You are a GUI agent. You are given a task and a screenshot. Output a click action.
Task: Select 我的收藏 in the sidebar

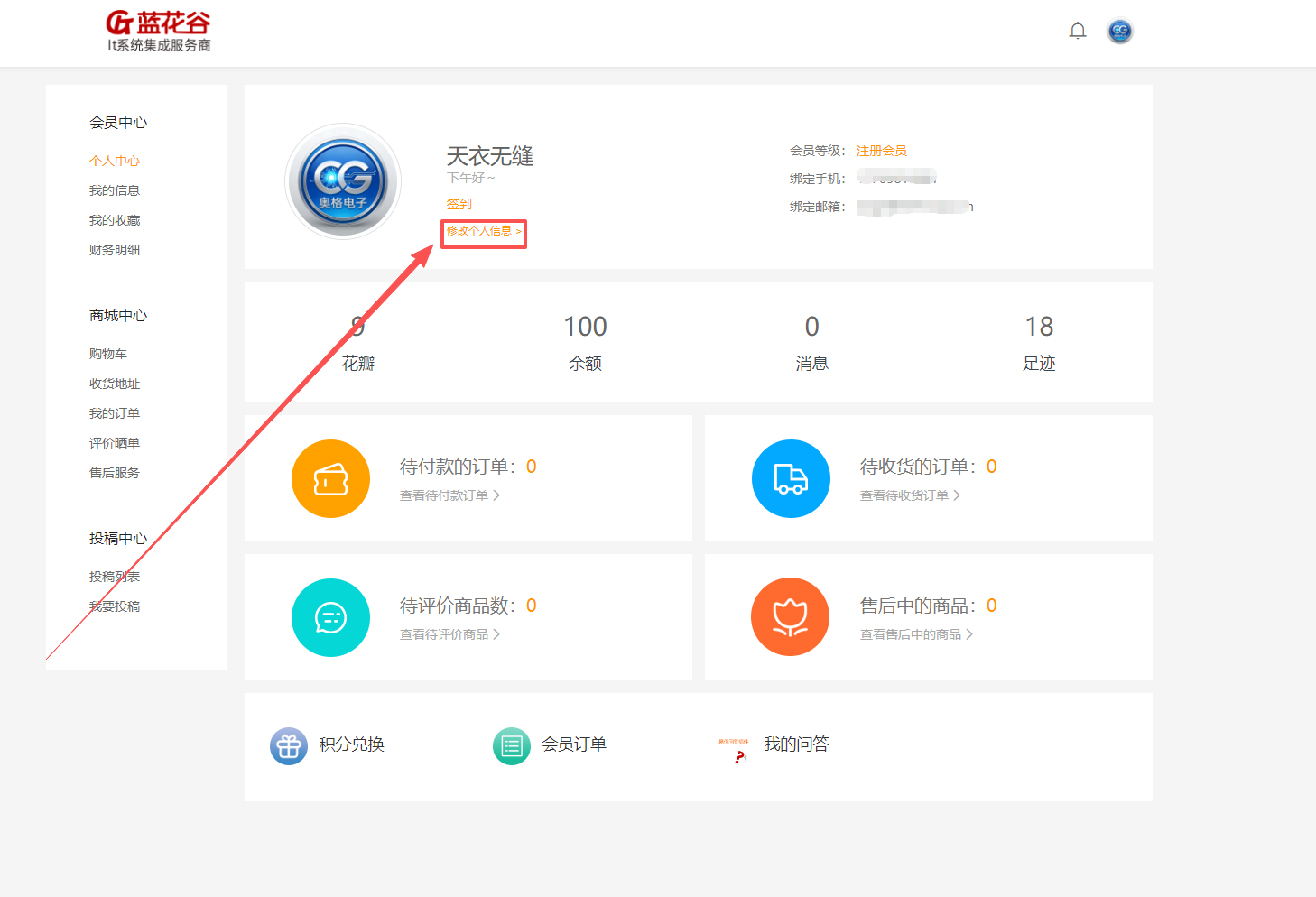pos(115,219)
